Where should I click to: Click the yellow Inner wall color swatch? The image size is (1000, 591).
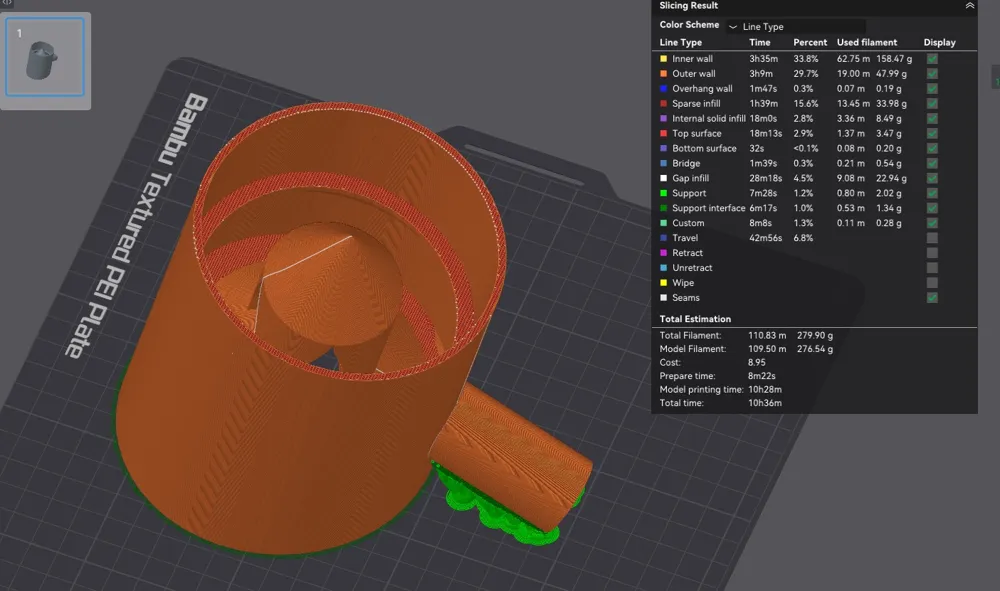click(663, 59)
